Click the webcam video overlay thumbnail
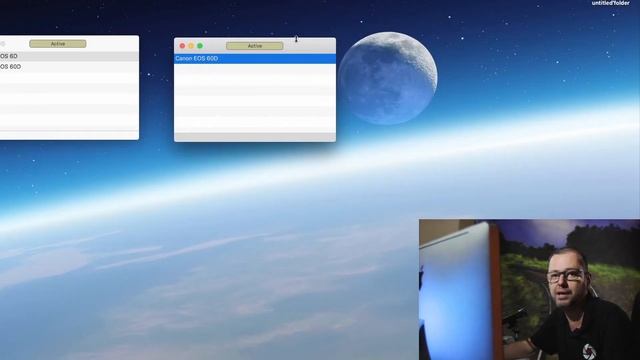The image size is (640, 360). tap(529, 289)
